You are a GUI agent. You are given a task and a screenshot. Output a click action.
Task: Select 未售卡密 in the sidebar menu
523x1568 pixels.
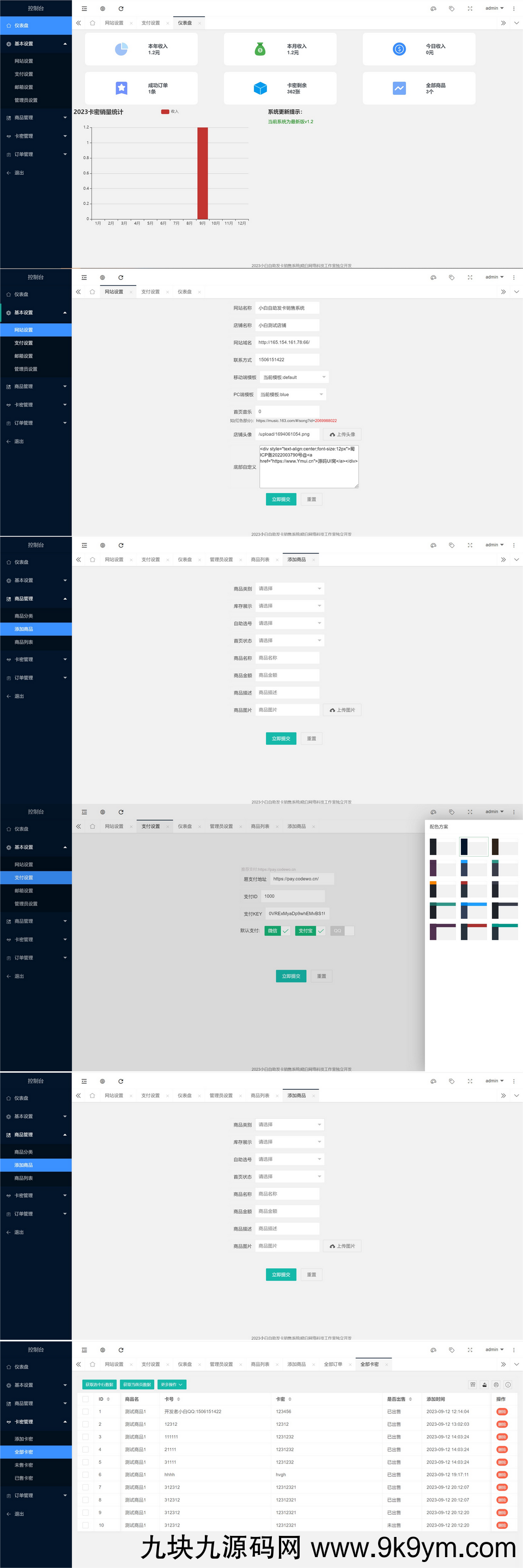(x=24, y=1465)
